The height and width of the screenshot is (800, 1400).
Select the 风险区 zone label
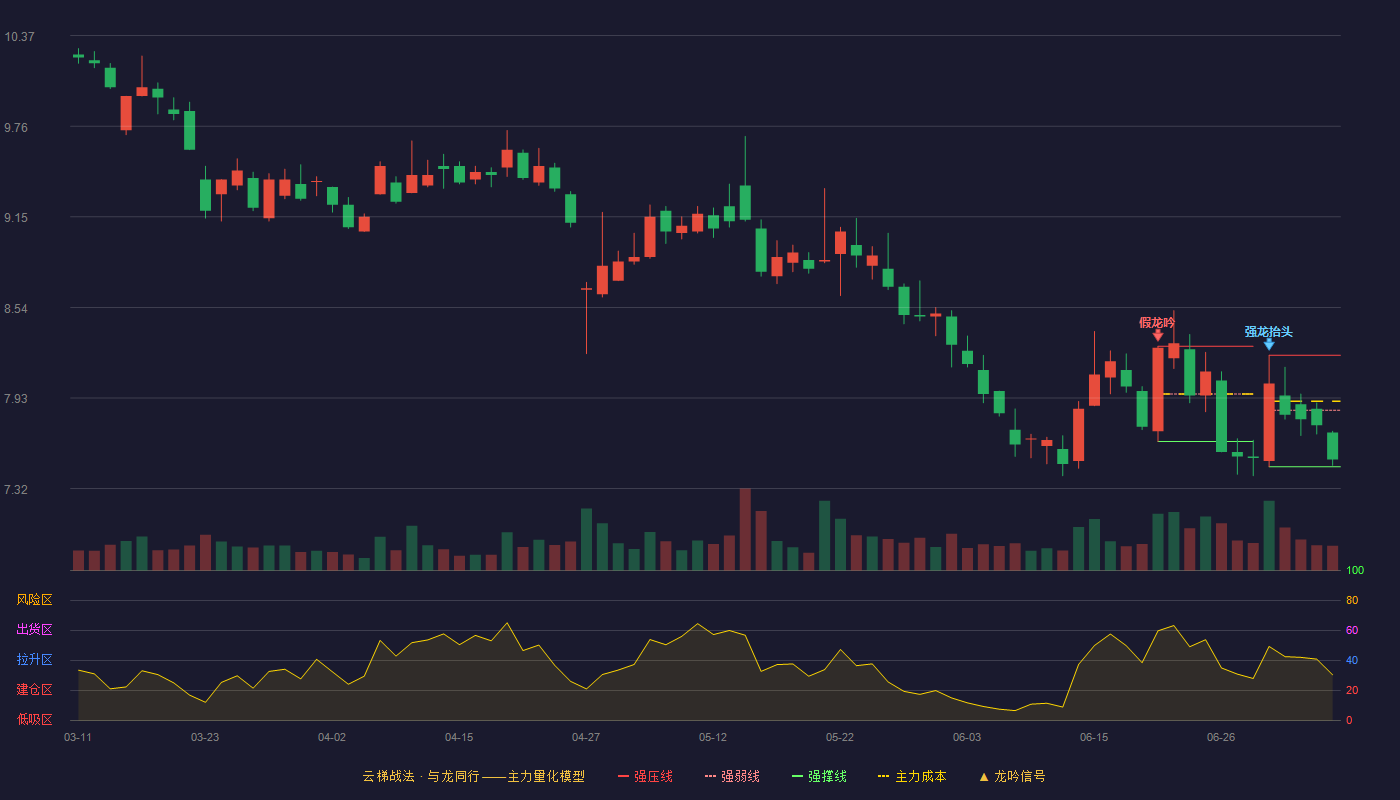(34, 600)
